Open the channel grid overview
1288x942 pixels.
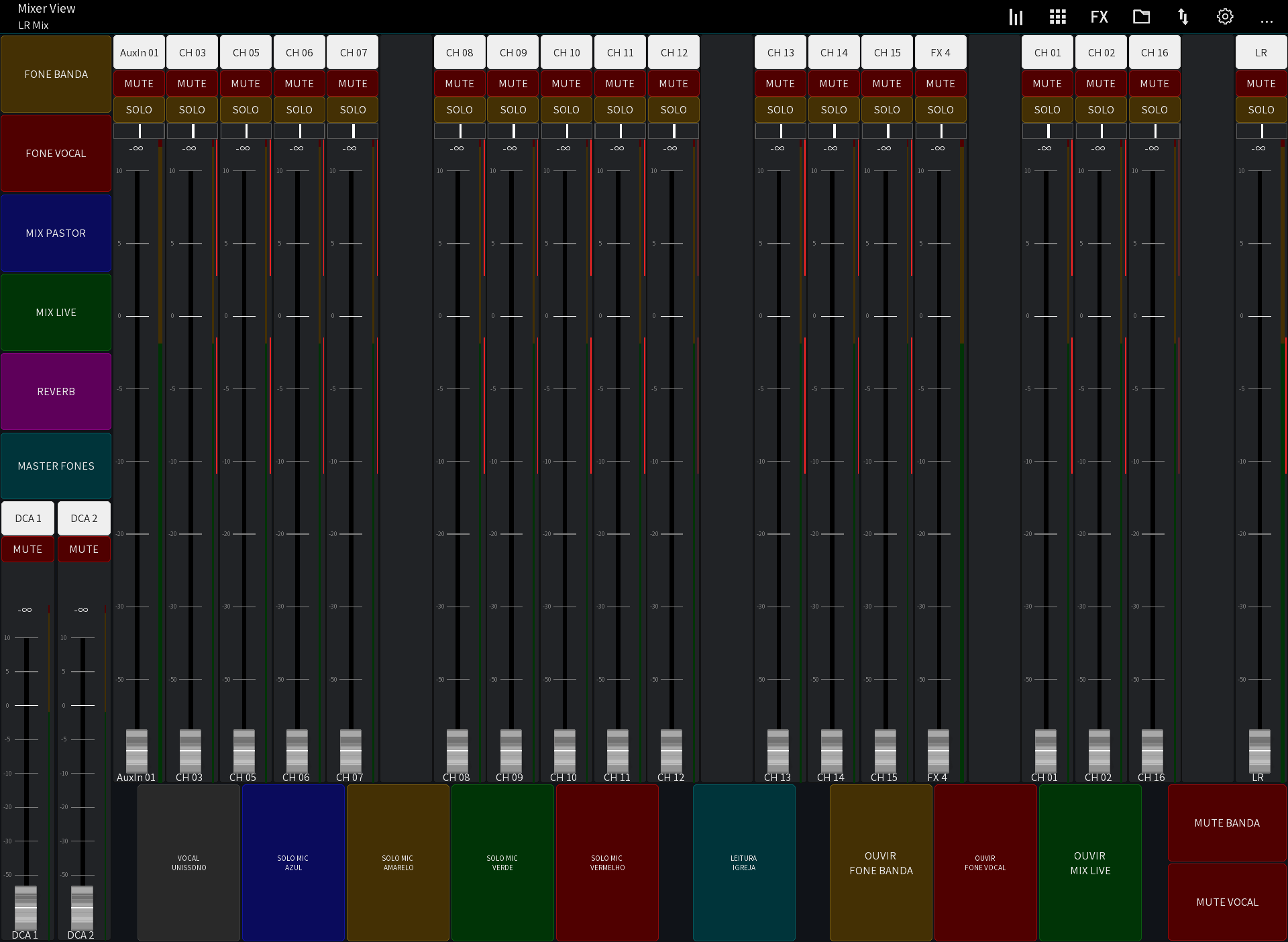[1057, 16]
